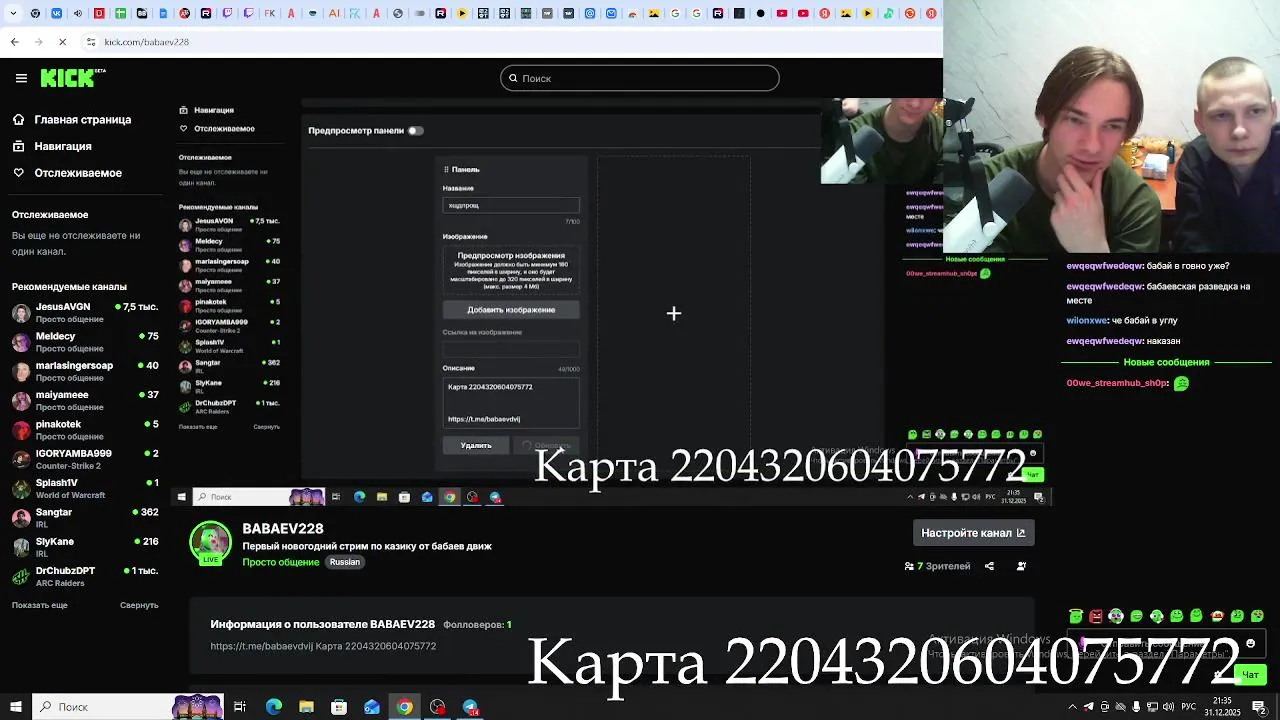Click the Панель drag handle icon
1280x720 pixels.
coord(446,170)
